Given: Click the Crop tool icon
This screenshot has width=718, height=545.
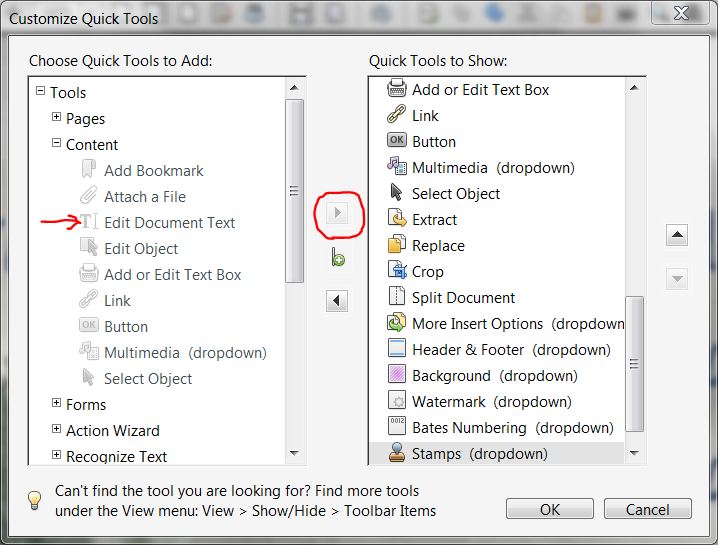Looking at the screenshot, I should point(397,270).
